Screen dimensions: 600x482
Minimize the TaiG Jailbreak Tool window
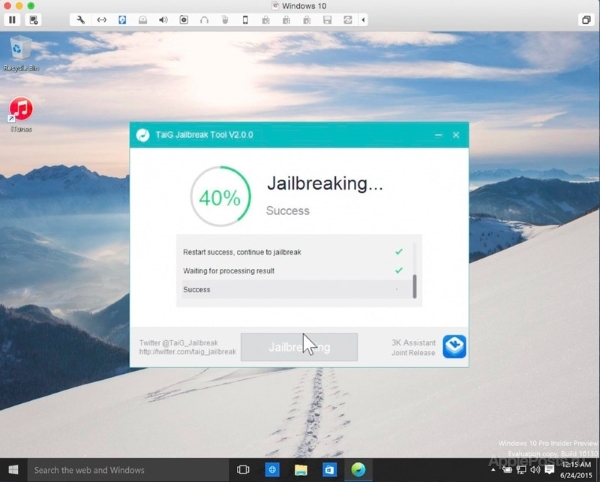point(439,135)
